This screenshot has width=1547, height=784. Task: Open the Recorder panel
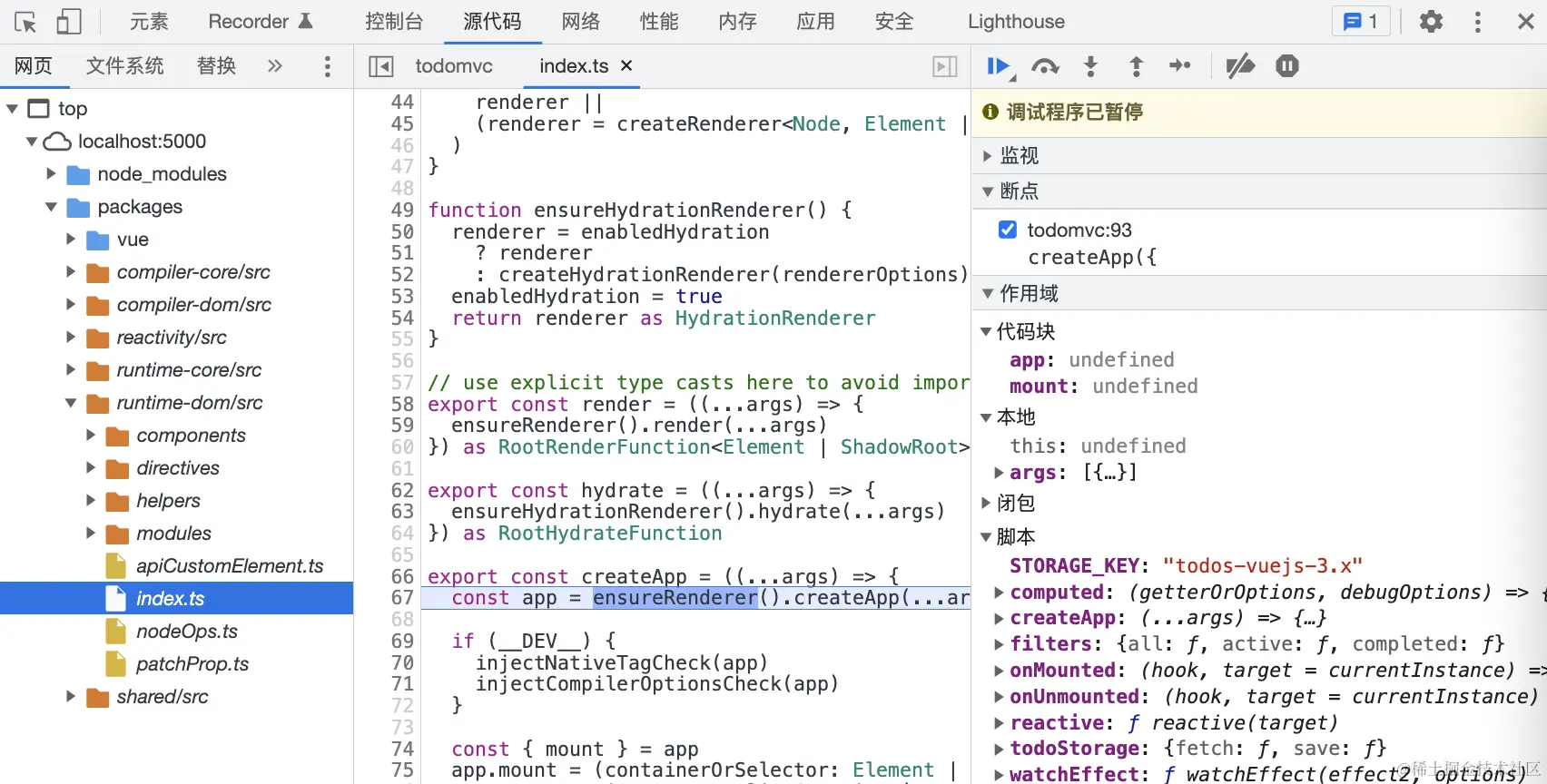[261, 22]
